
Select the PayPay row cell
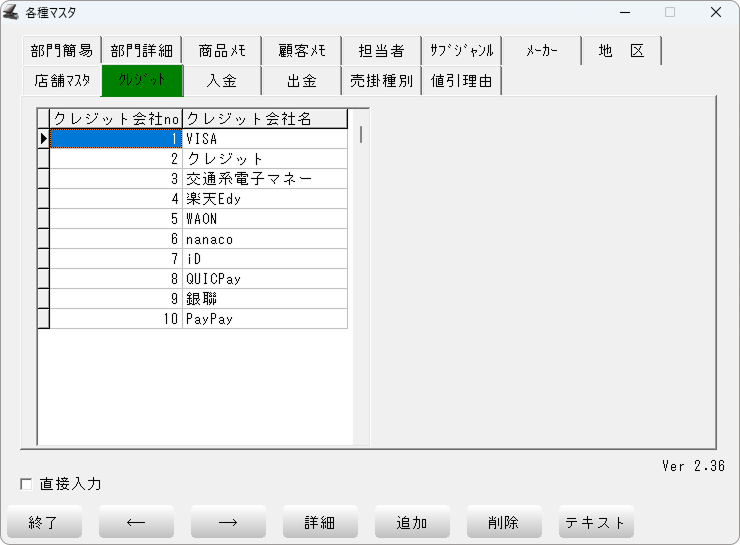point(265,319)
